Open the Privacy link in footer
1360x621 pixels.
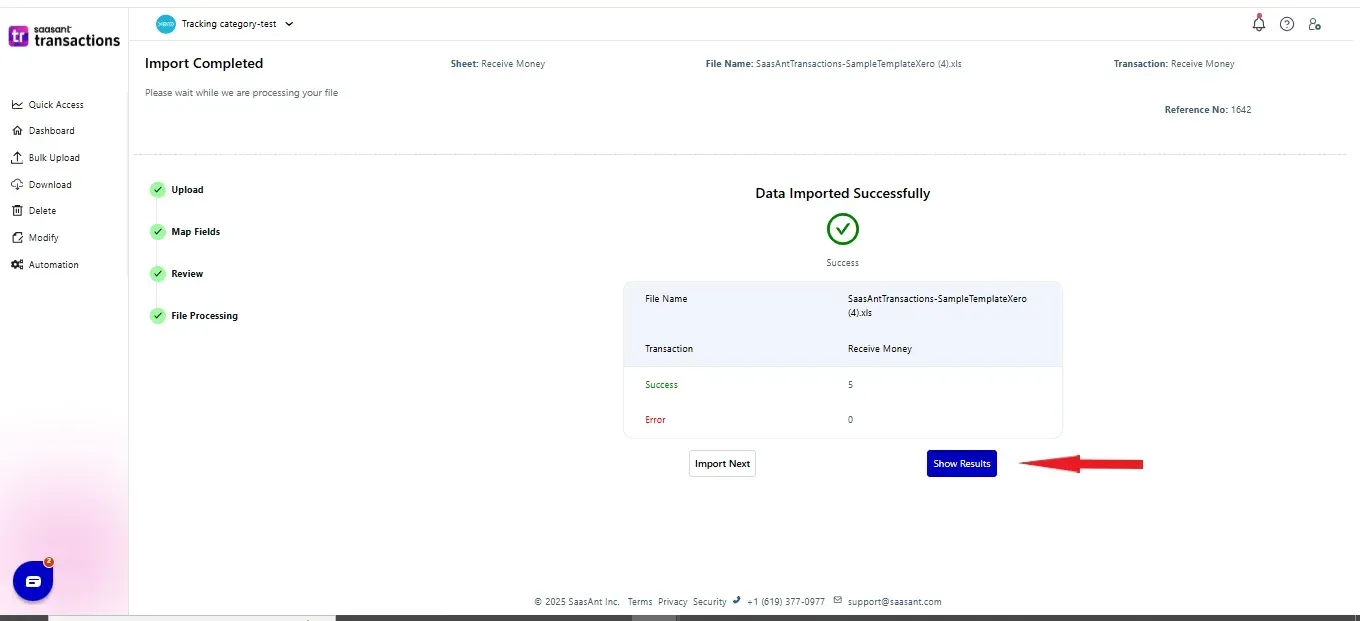point(672,602)
